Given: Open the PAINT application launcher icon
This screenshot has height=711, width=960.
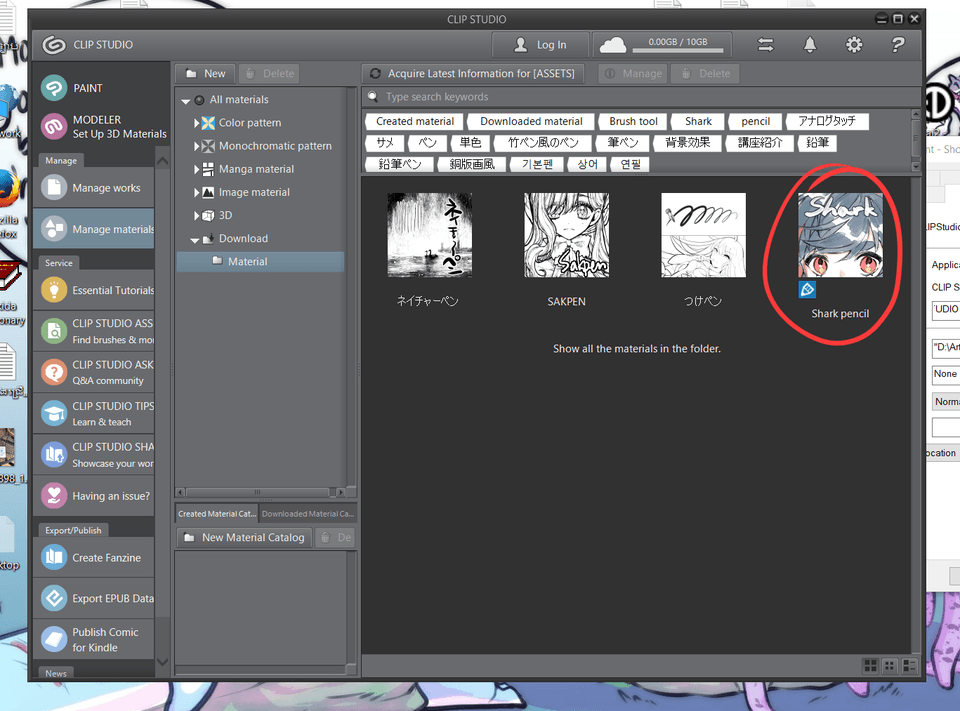Looking at the screenshot, I should click(x=54, y=88).
